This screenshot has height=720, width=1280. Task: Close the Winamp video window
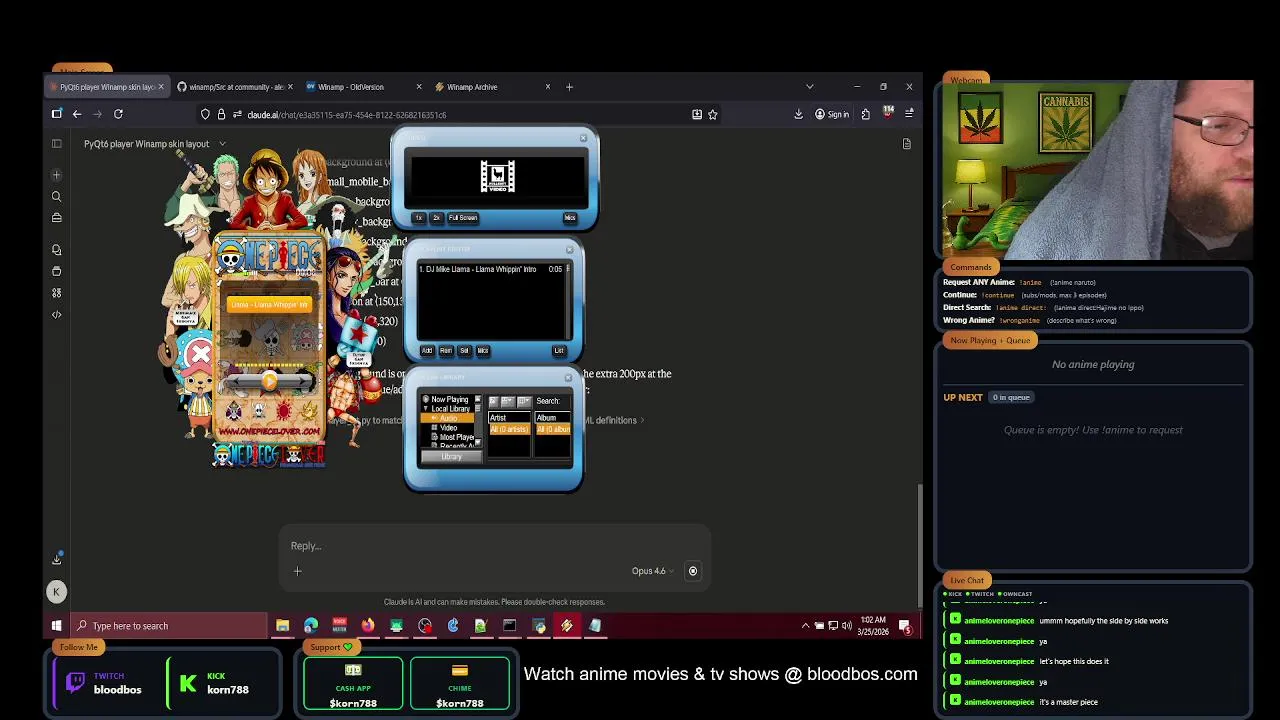(x=583, y=138)
